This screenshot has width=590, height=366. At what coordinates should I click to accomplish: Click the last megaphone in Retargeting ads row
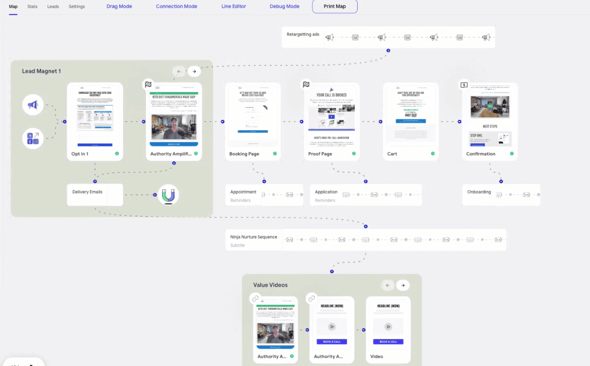pos(486,37)
